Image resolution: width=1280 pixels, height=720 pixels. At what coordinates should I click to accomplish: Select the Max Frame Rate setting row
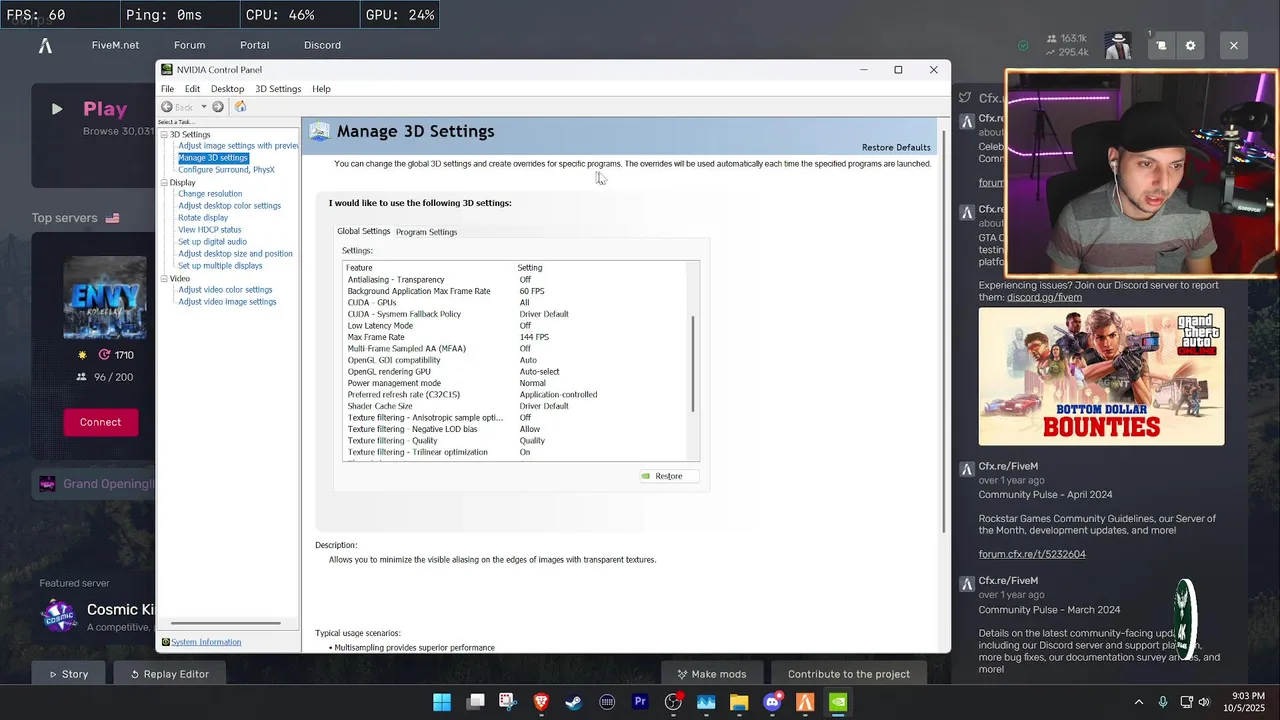pyautogui.click(x=515, y=337)
